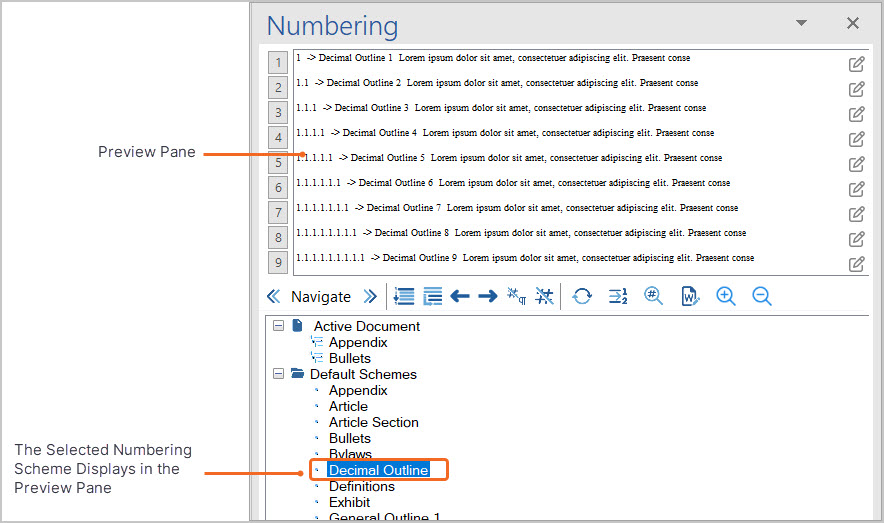Edit level 9 with the pencil icon
Viewport: 884px width, 523px height.
[x=856, y=264]
